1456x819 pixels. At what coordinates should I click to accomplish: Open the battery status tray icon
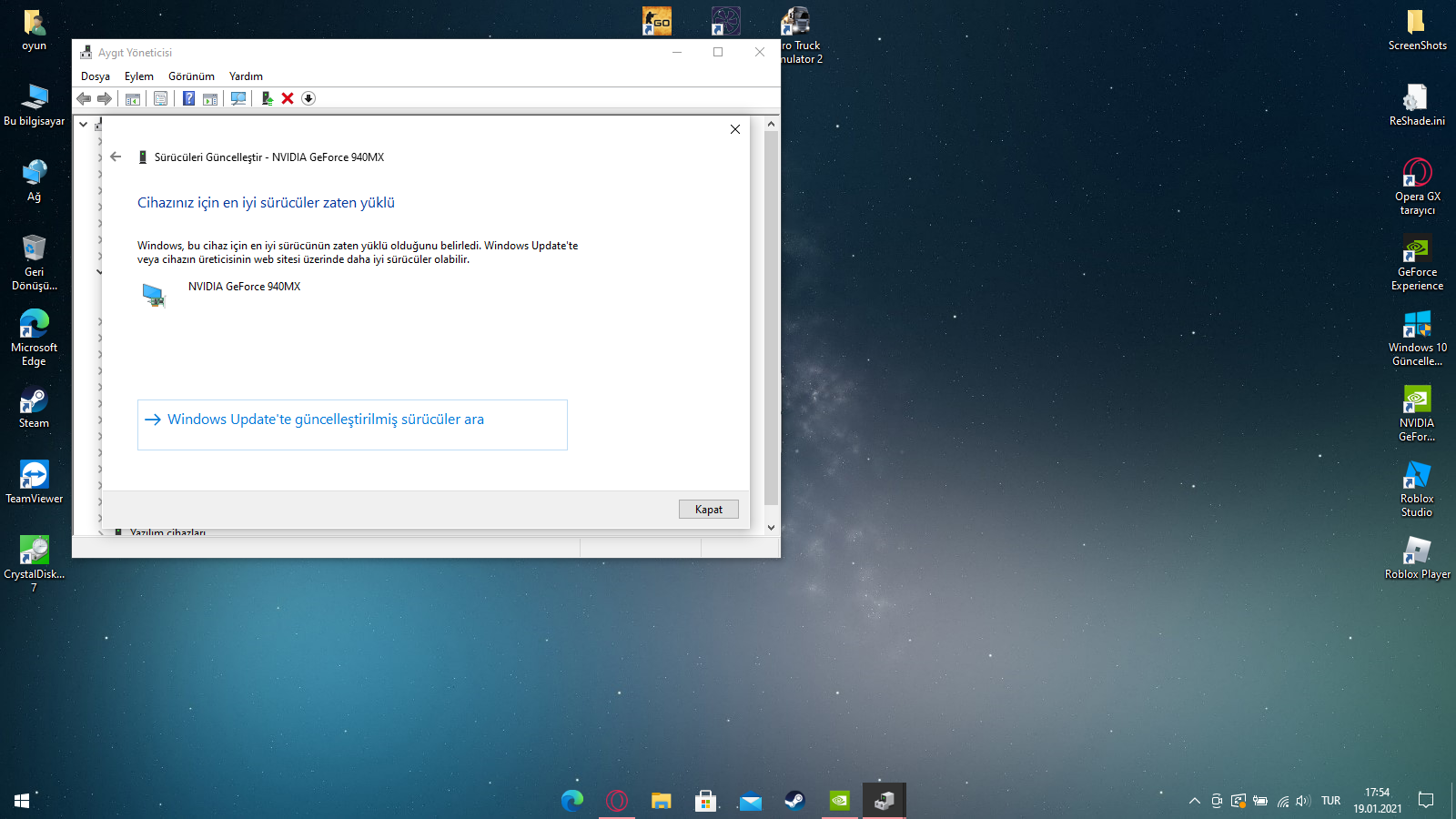tap(1260, 801)
